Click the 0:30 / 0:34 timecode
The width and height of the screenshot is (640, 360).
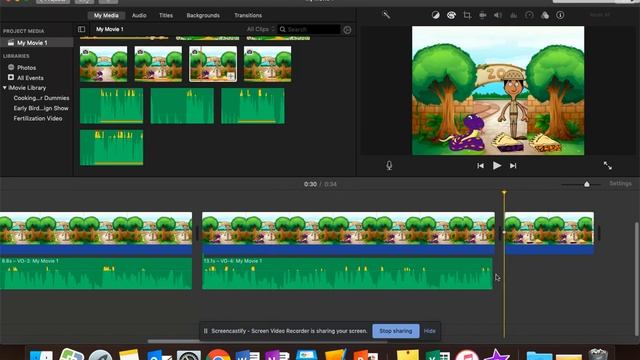pos(320,184)
